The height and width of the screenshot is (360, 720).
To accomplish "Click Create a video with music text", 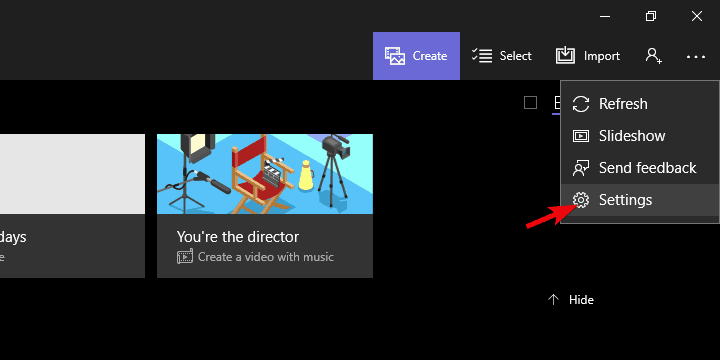I will [266, 257].
